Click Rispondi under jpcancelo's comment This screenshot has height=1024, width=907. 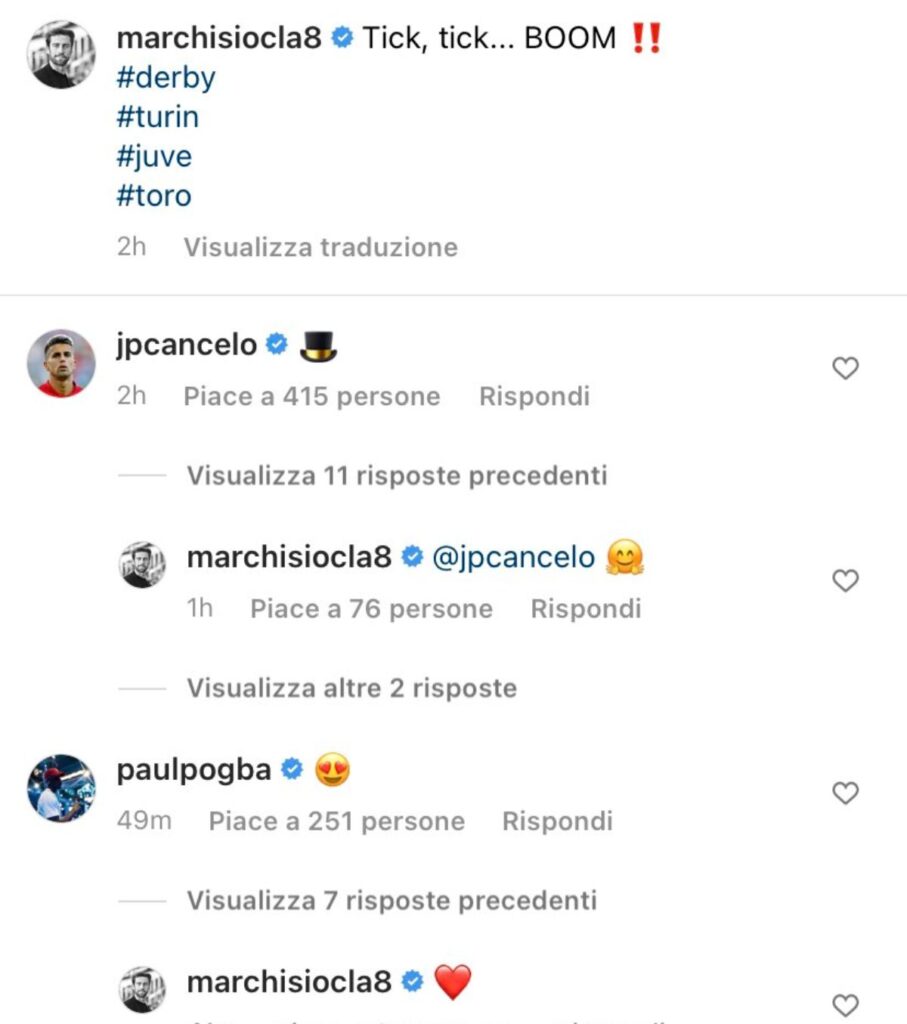coord(535,396)
